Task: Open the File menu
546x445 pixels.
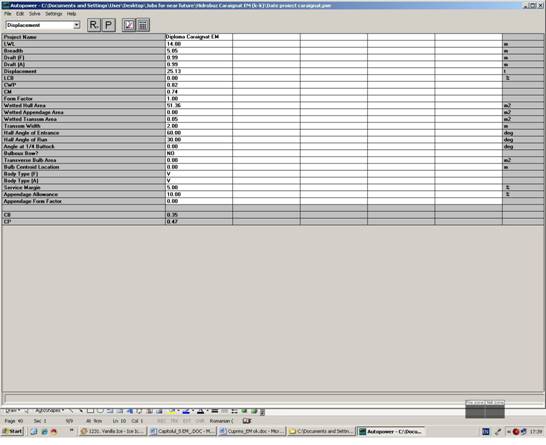Action: pyautogui.click(x=8, y=14)
